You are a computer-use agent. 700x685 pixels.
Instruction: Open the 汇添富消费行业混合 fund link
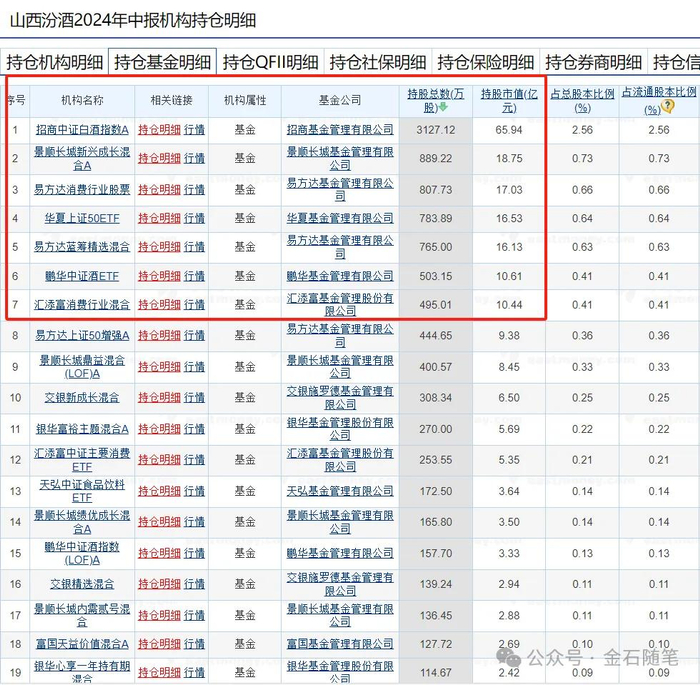point(82,305)
